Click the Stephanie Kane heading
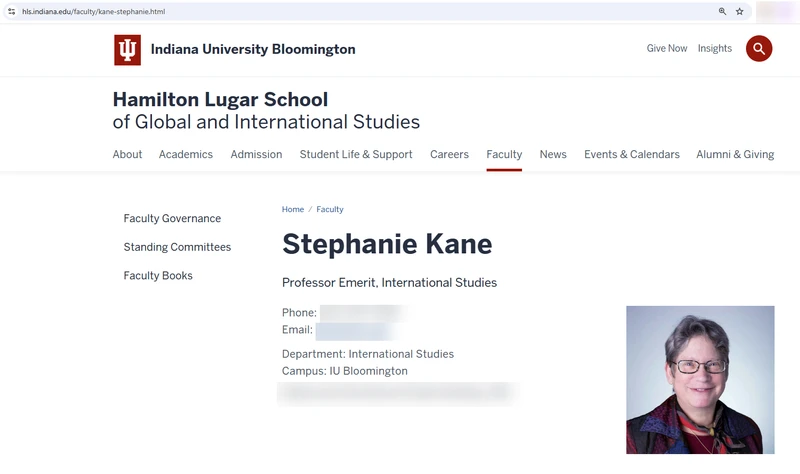 [387, 244]
